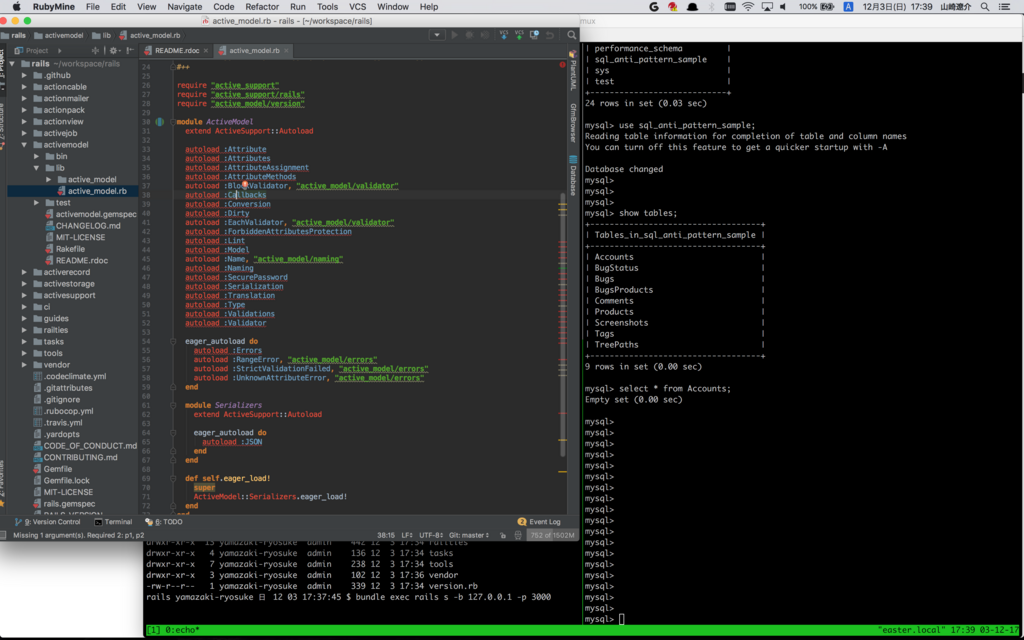Image resolution: width=1024 pixels, height=640 pixels.
Task: Open the Terminal tool window
Action: (x=113, y=522)
